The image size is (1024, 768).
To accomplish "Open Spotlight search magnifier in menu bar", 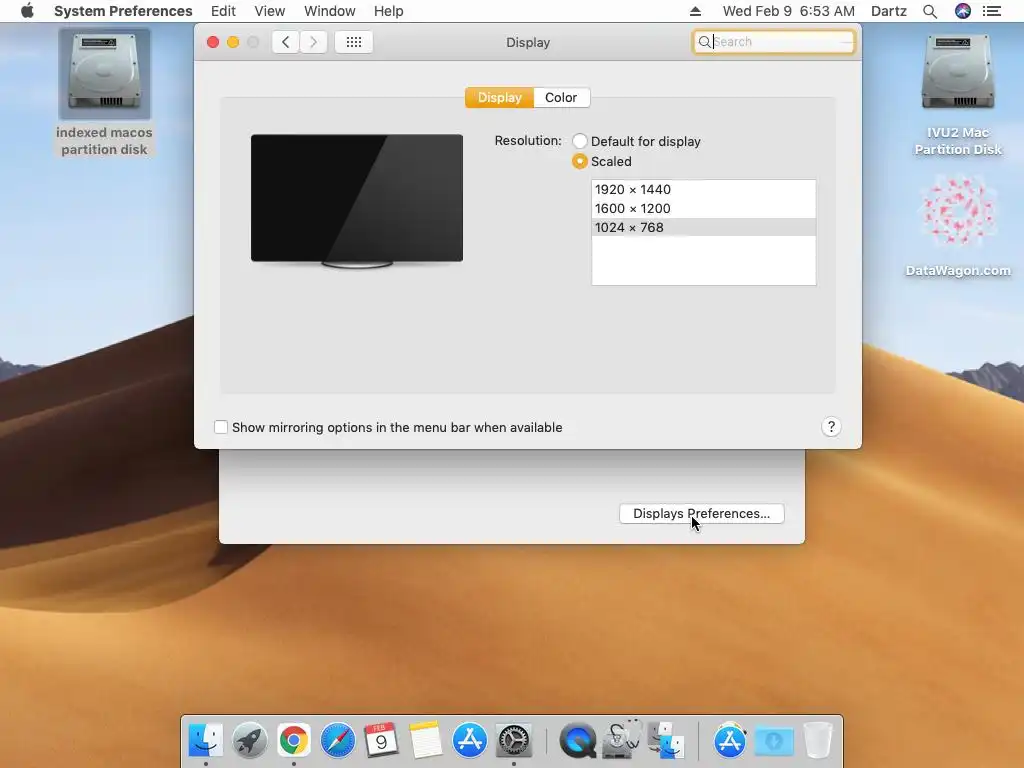I will tap(929, 11).
